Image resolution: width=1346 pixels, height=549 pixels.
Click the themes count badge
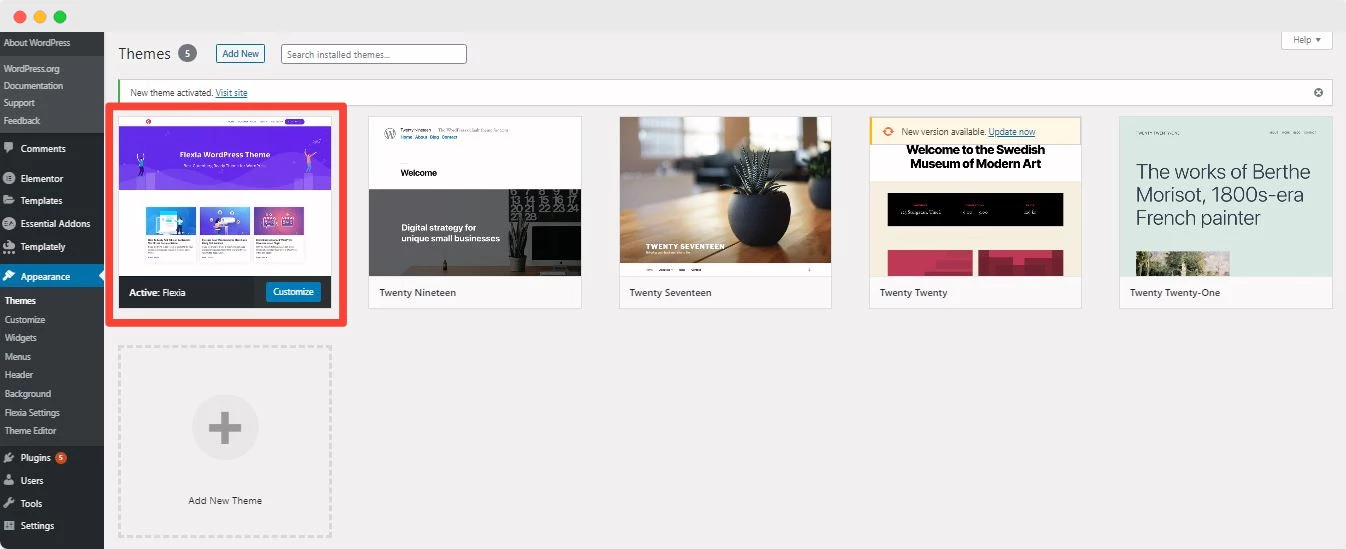187,53
